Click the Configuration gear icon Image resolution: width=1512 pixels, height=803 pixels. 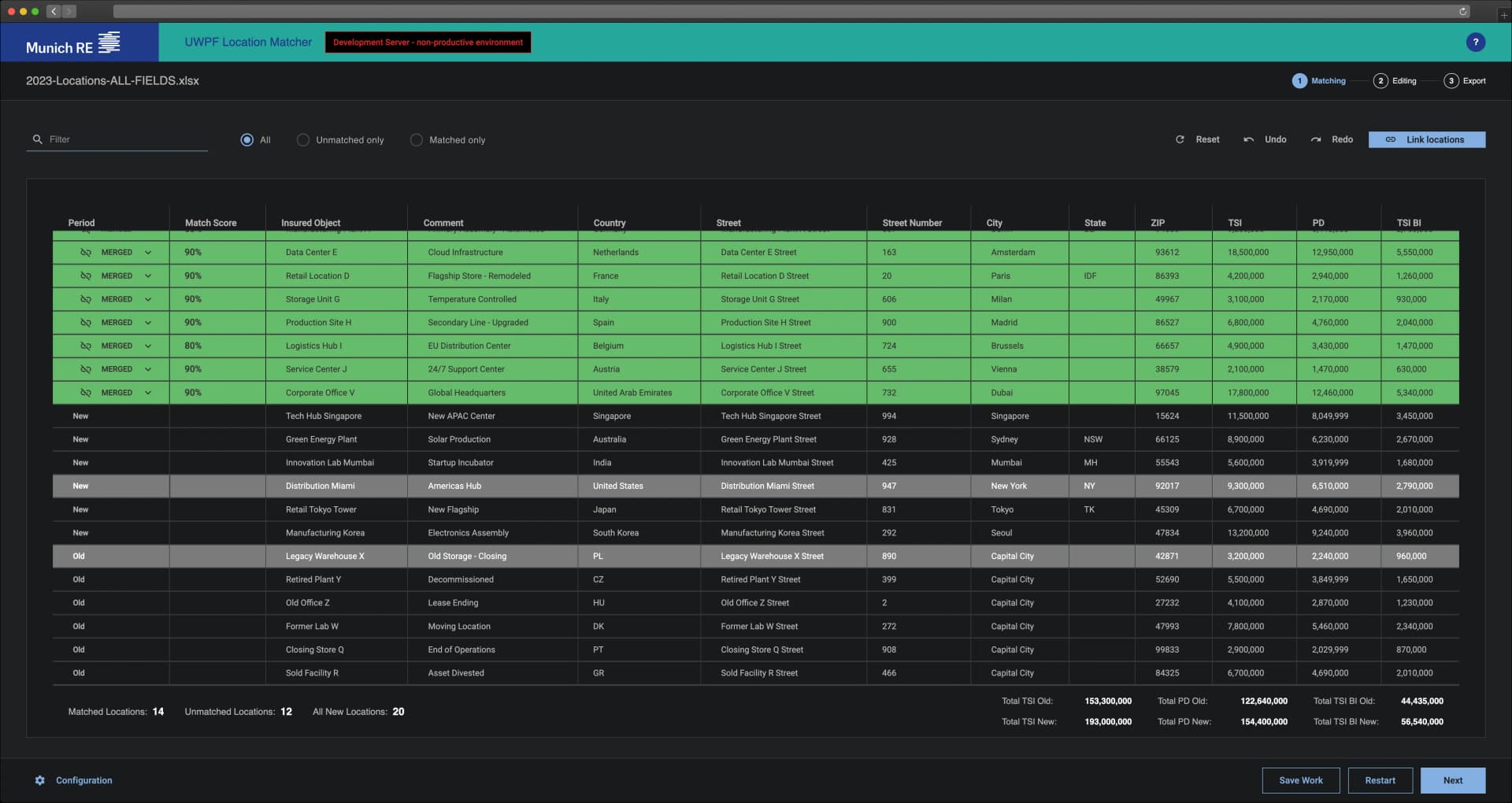[x=40, y=780]
